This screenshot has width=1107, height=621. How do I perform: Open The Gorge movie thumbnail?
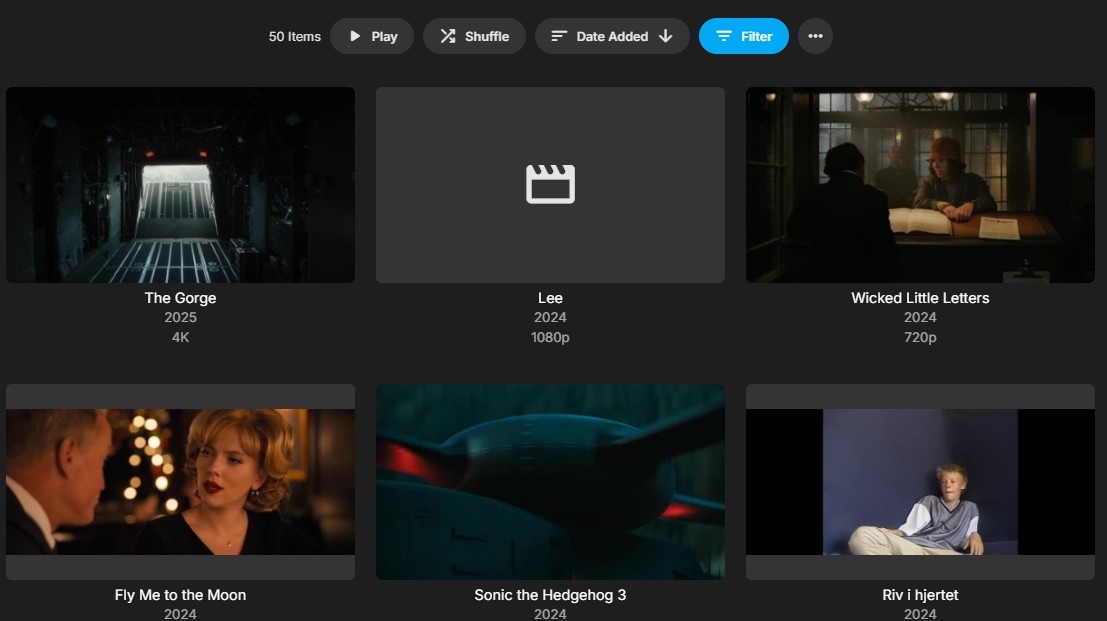(181, 185)
